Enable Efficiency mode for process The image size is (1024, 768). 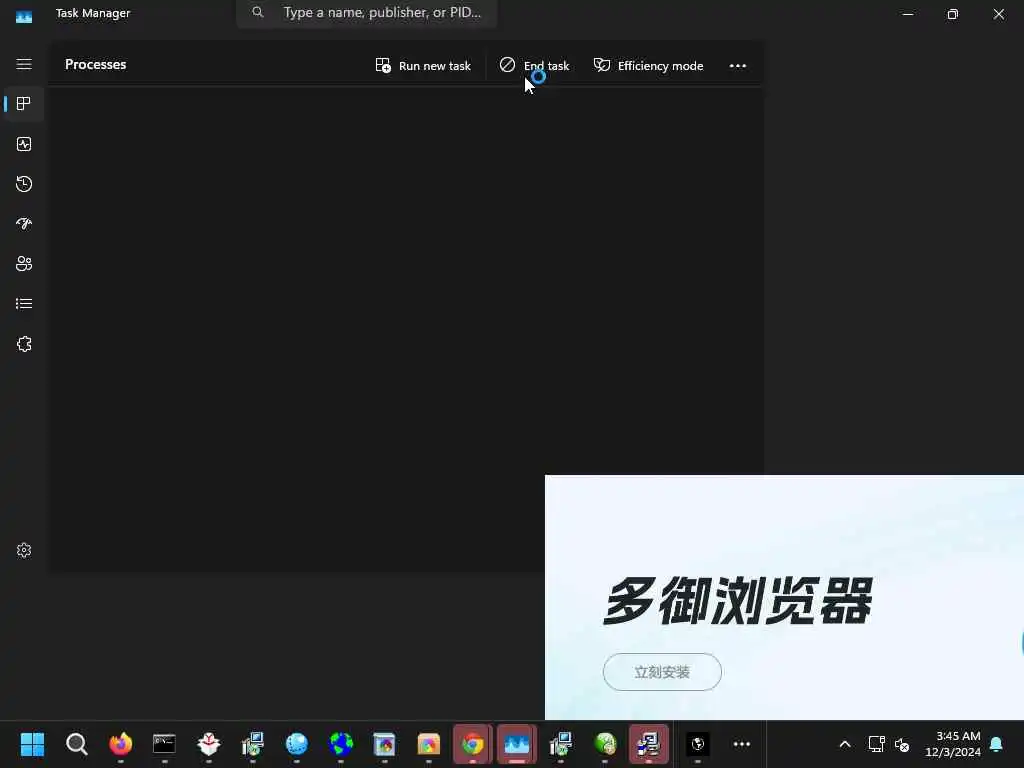648,65
